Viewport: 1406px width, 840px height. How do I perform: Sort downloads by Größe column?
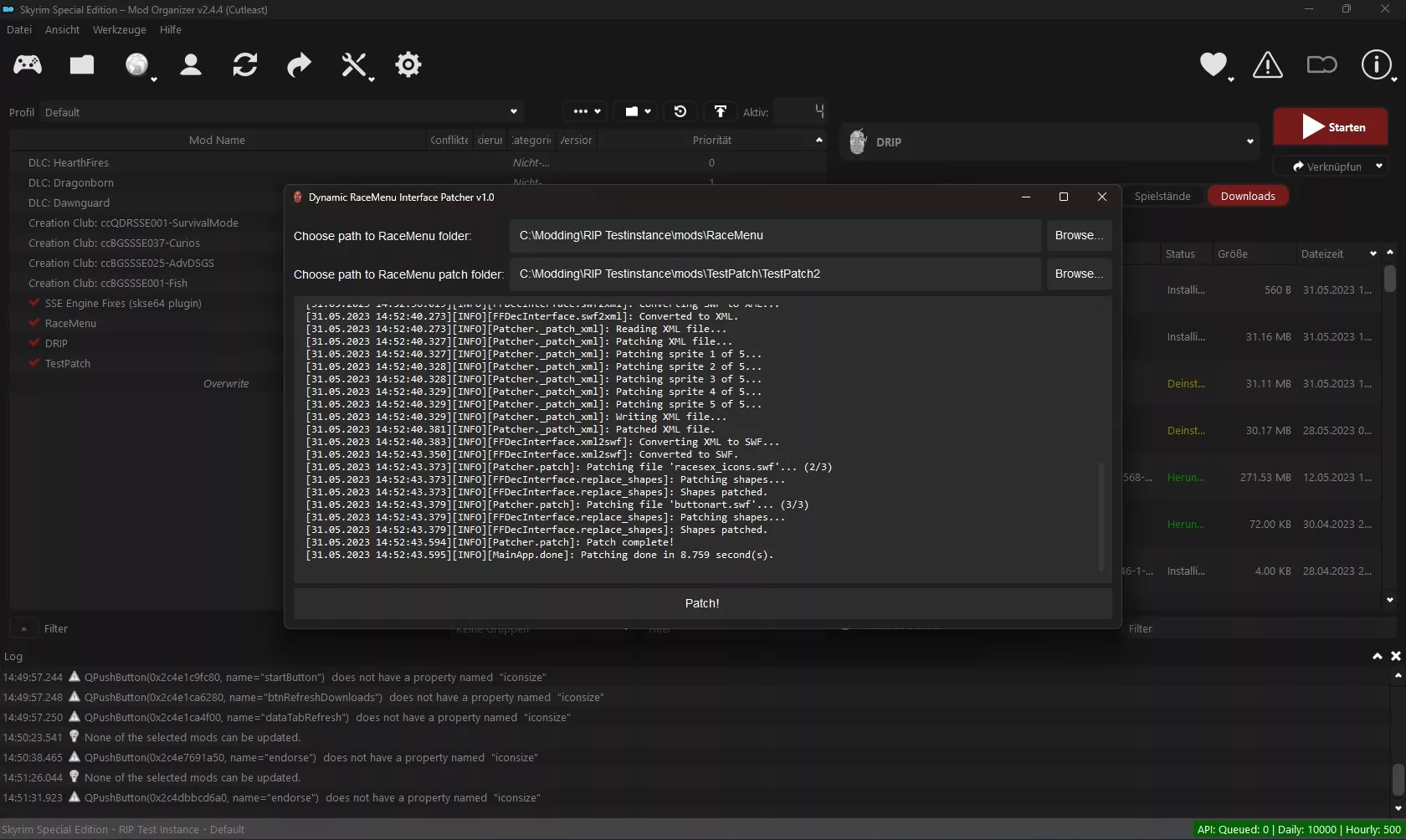[1253, 254]
